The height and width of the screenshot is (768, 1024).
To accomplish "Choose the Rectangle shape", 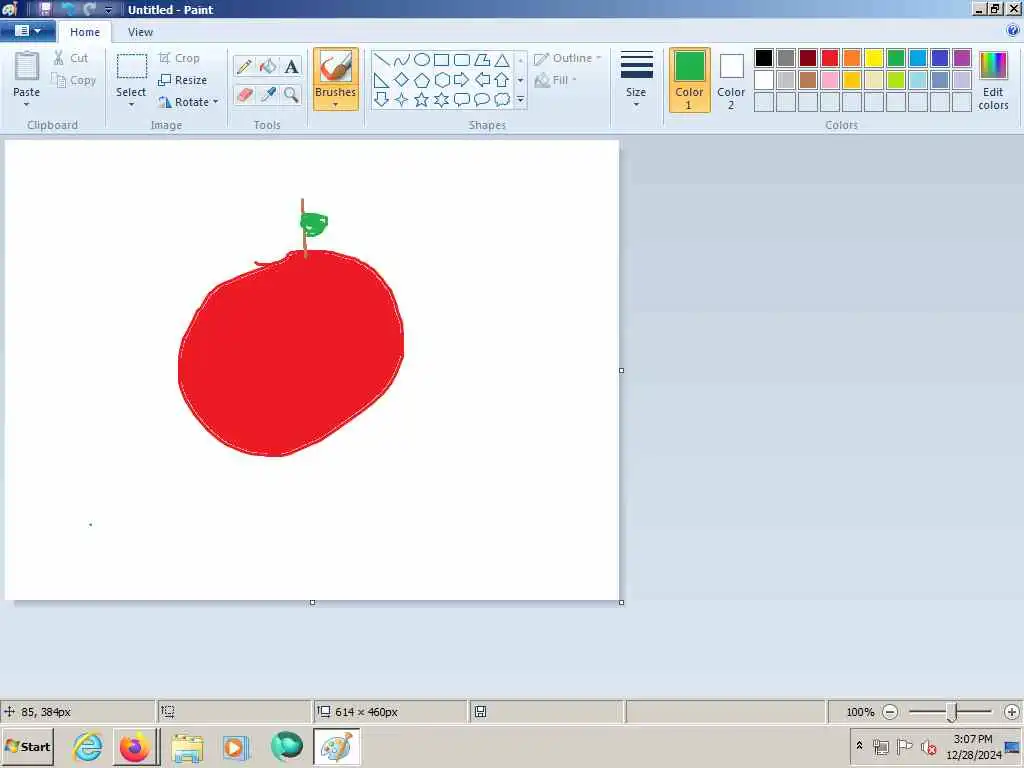I will pos(441,60).
